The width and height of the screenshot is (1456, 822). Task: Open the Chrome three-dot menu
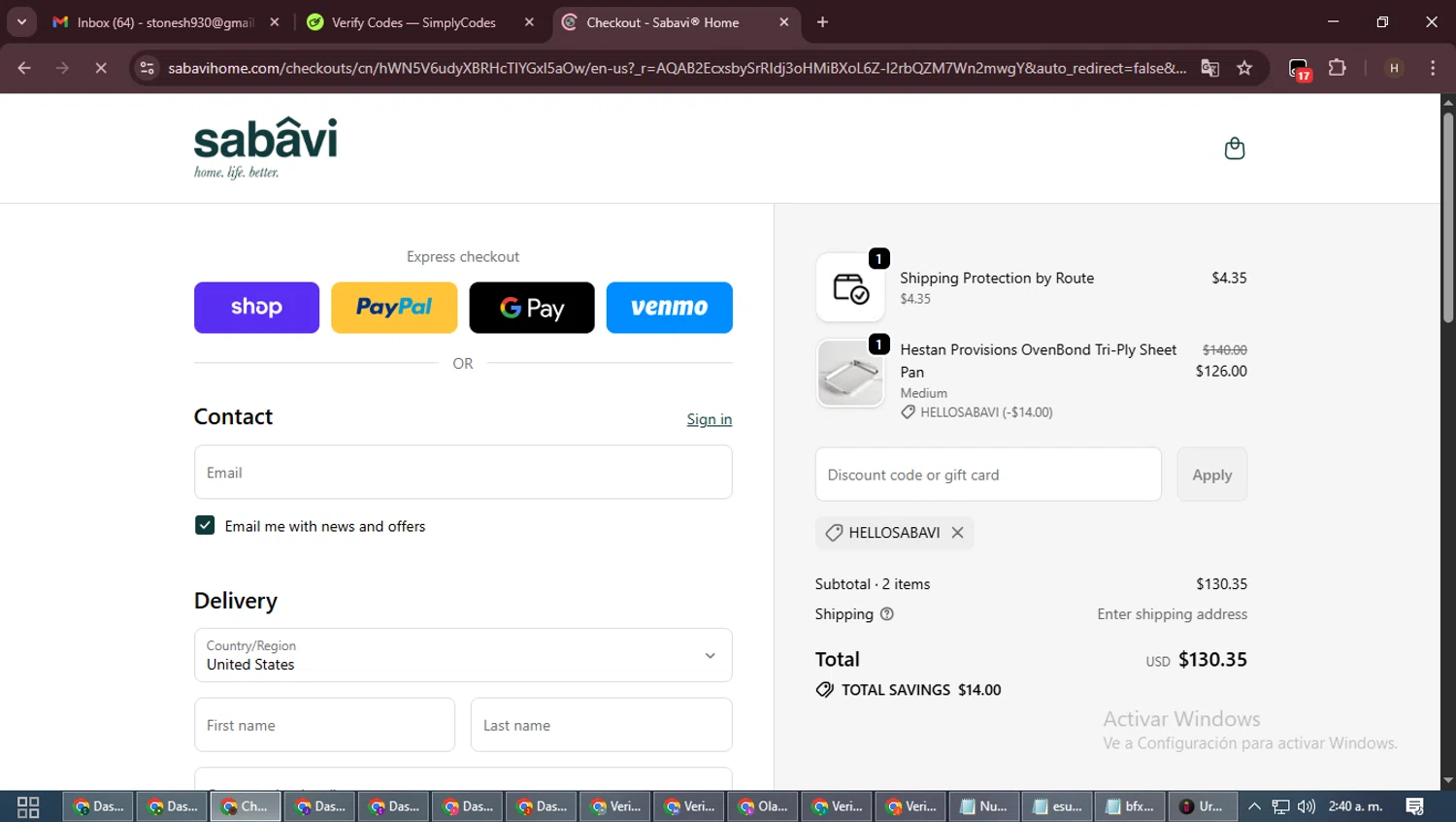click(1433, 68)
